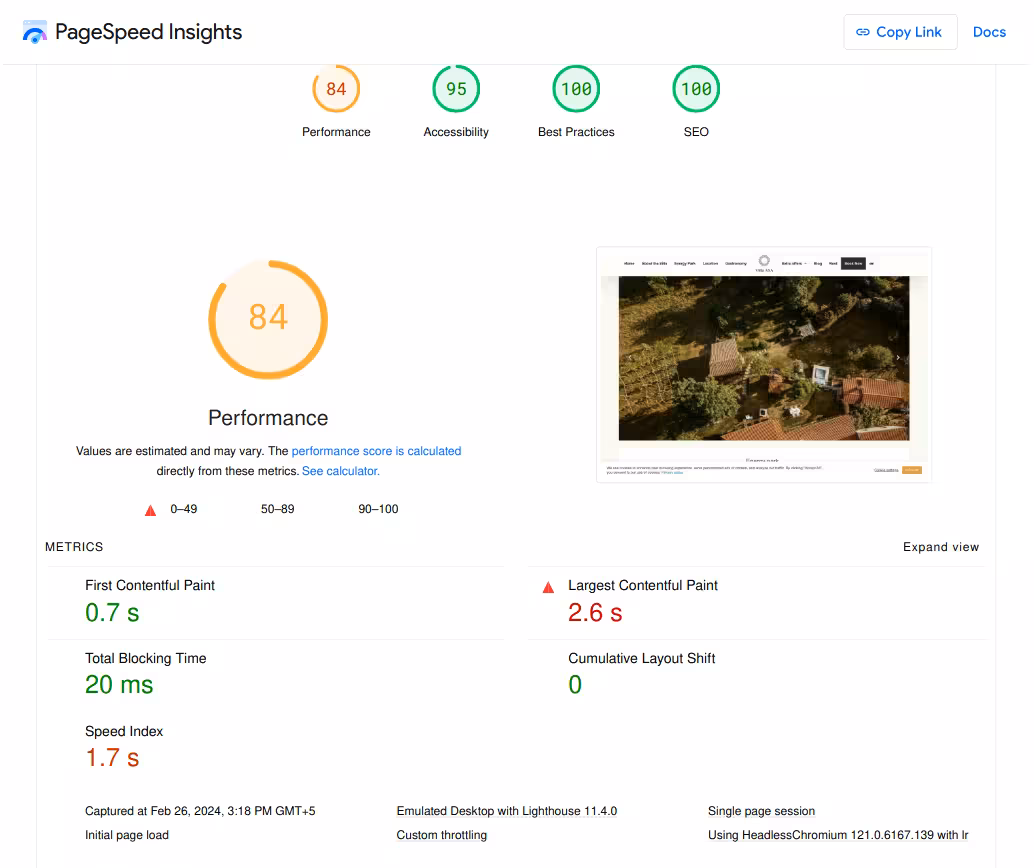Open the 'performance score is calculated' link
The width and height of the screenshot is (1034, 868).
tap(377, 451)
